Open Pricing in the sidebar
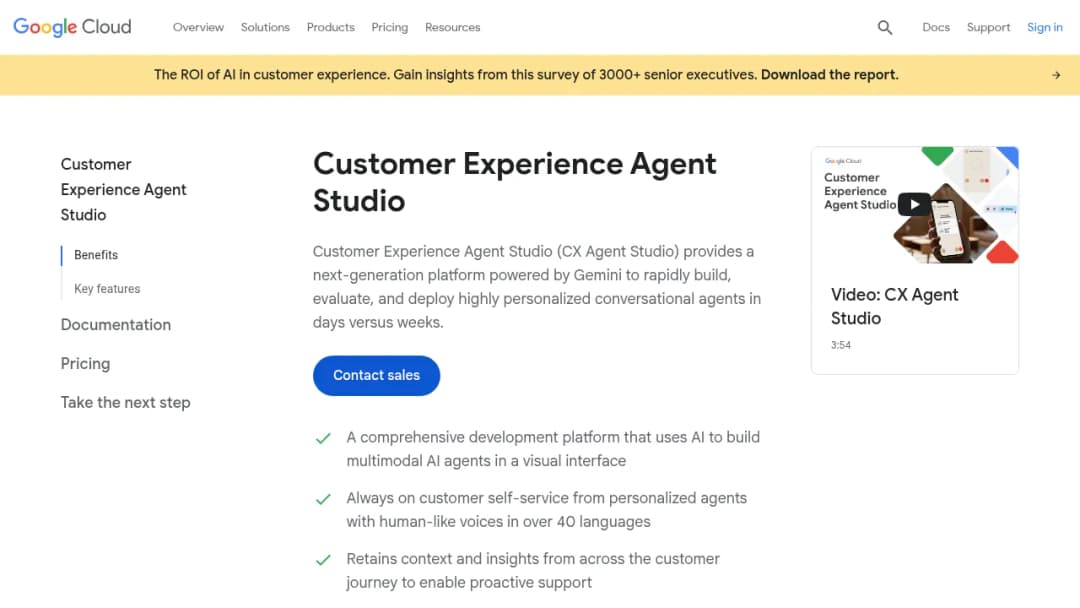Viewport: 1080px width, 608px height. pyautogui.click(x=85, y=364)
